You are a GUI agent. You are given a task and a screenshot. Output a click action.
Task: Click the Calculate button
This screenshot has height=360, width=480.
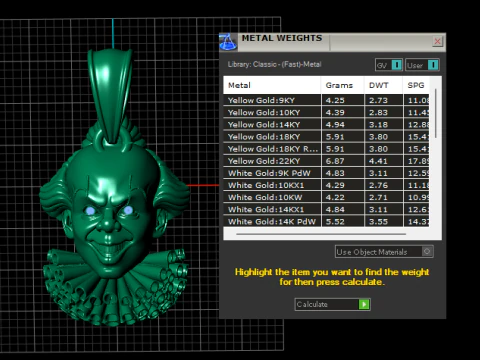click(332, 304)
